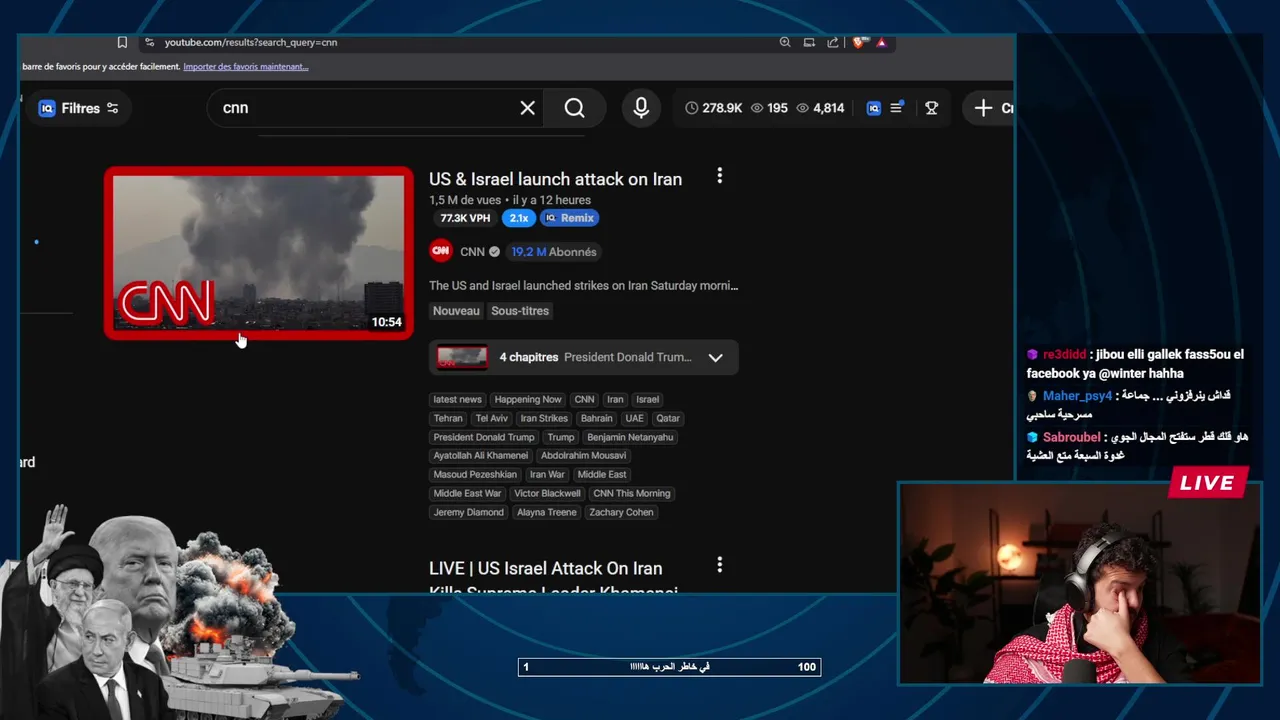
Task: Click the Iran War tag
Action: tap(547, 474)
